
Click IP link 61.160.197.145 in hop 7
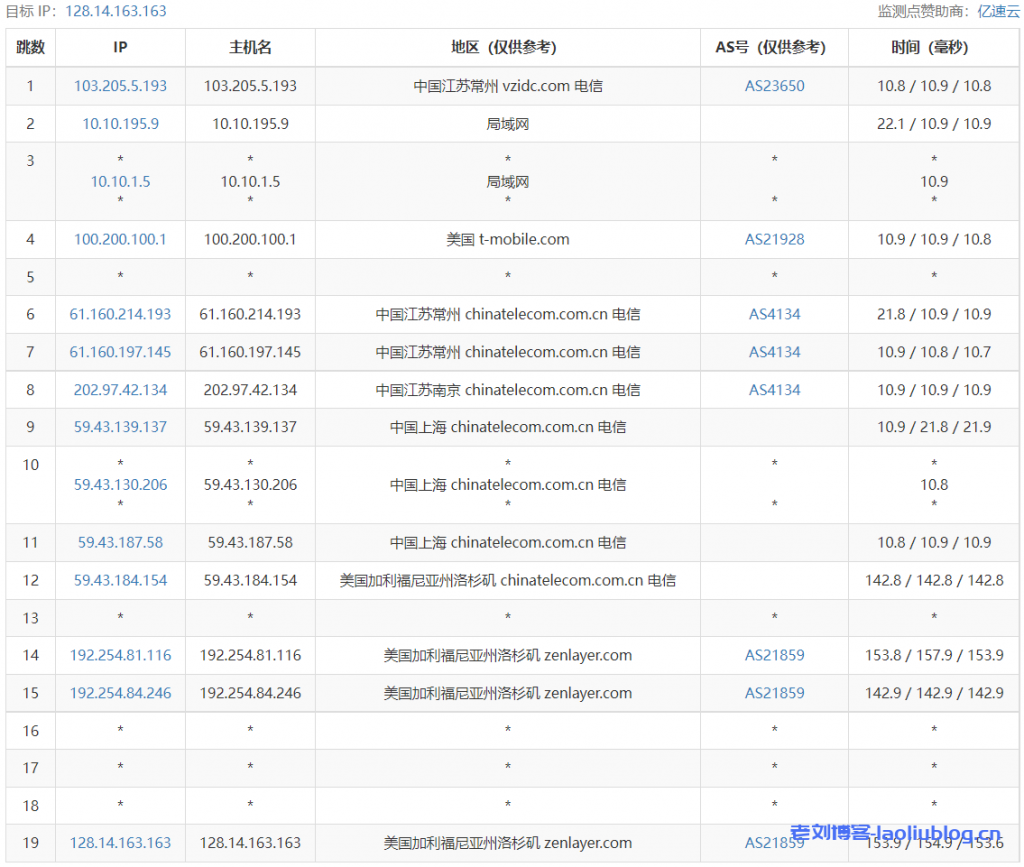pyautogui.click(x=120, y=352)
